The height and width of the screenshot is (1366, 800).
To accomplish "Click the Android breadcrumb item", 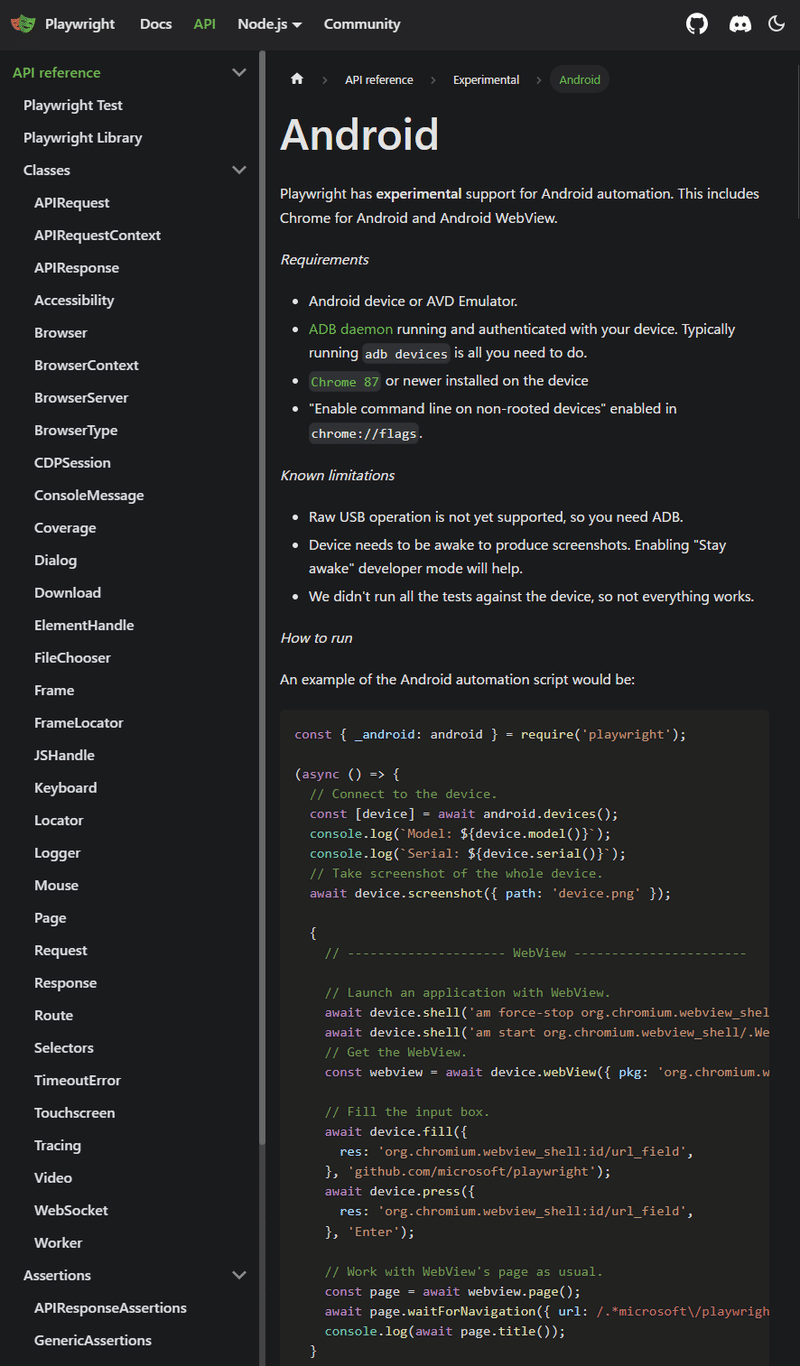I will point(580,80).
